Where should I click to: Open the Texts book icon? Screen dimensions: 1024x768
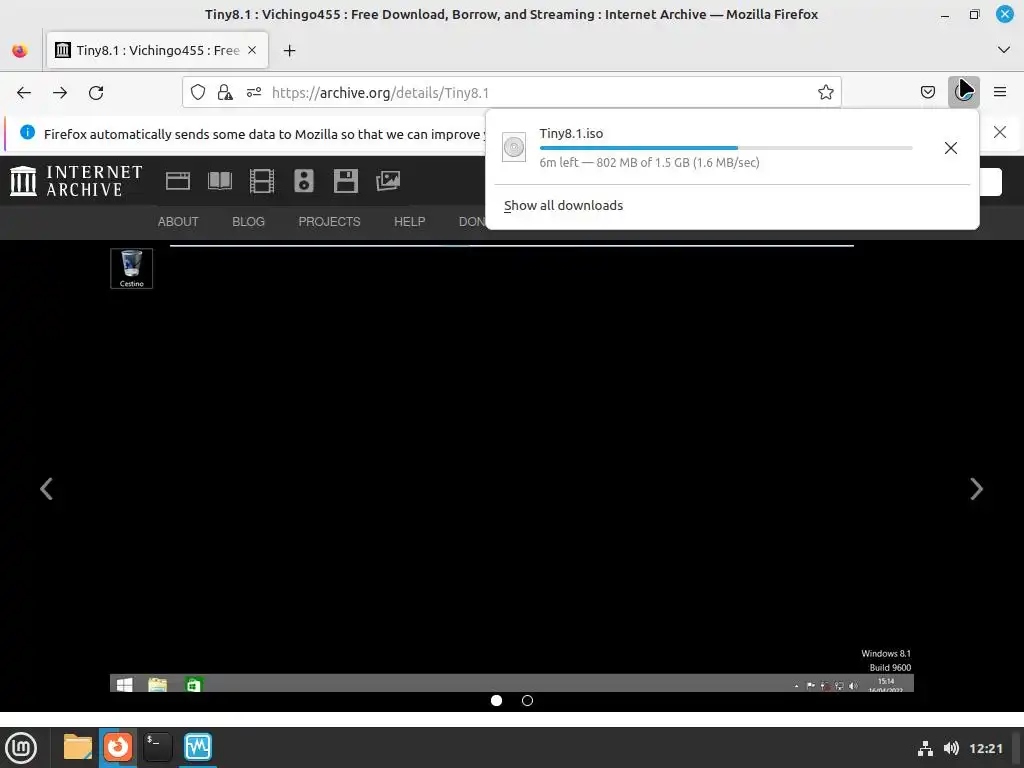click(220, 181)
